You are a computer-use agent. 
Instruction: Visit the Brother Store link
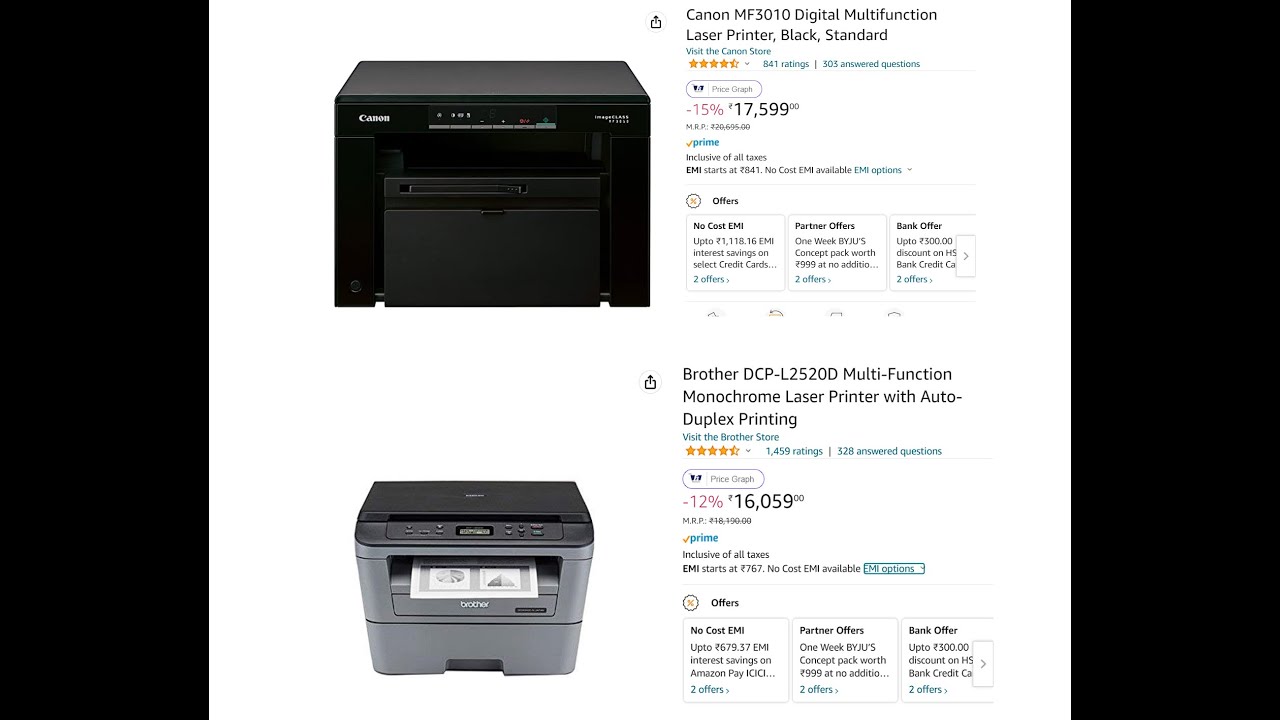[730, 437]
